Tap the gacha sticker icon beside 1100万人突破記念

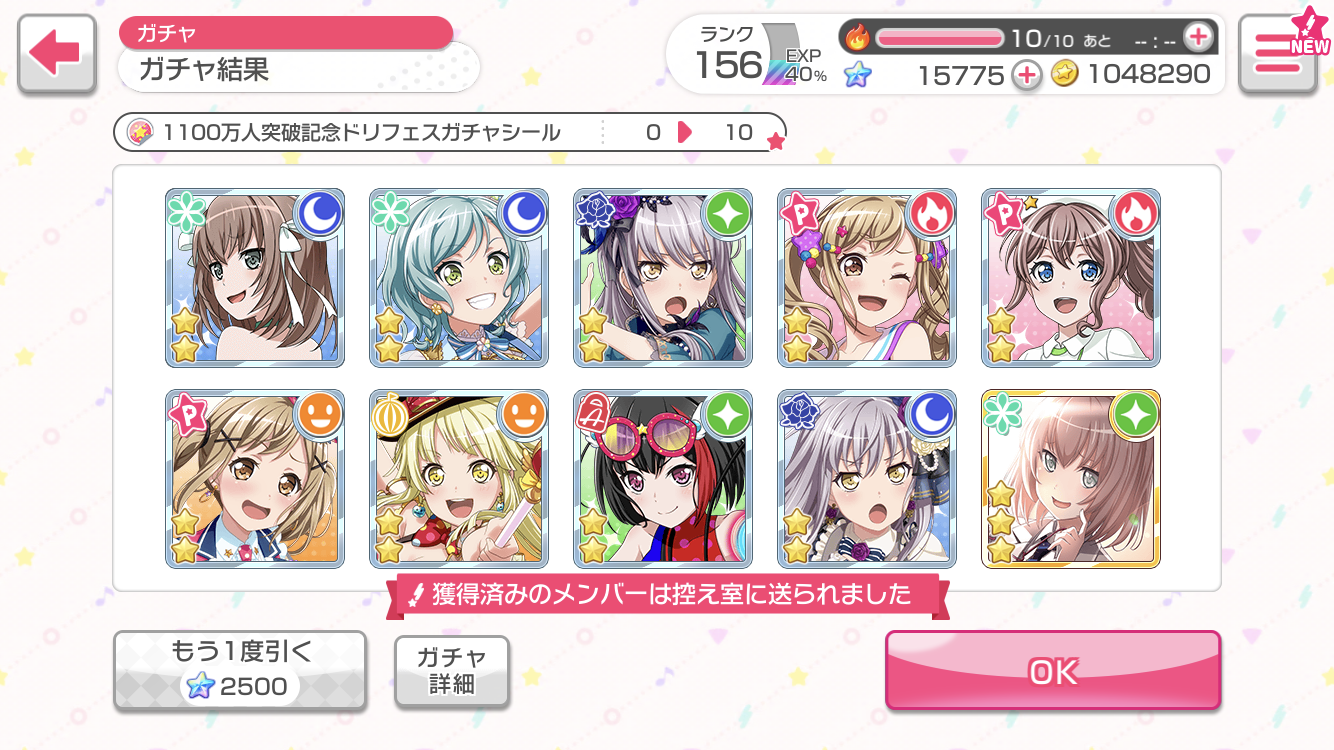141,132
